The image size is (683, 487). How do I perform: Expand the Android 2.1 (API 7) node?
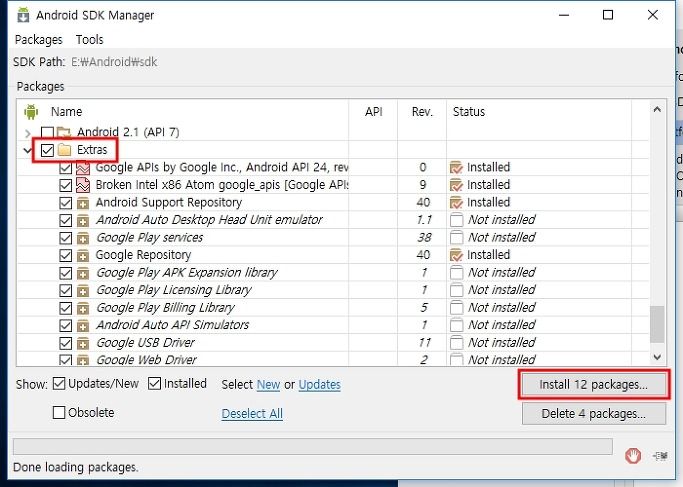[28, 133]
